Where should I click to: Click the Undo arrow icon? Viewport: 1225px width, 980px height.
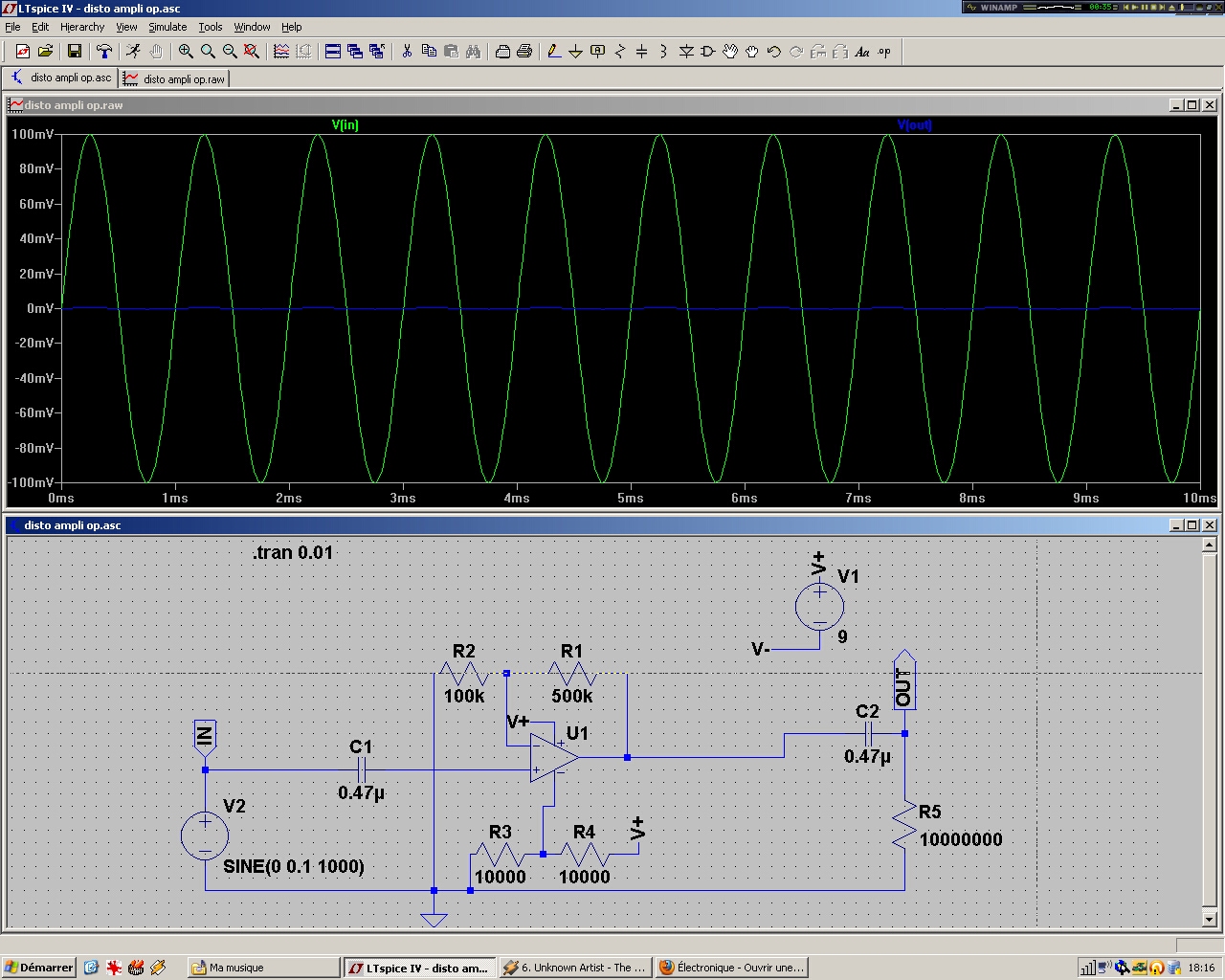(774, 52)
